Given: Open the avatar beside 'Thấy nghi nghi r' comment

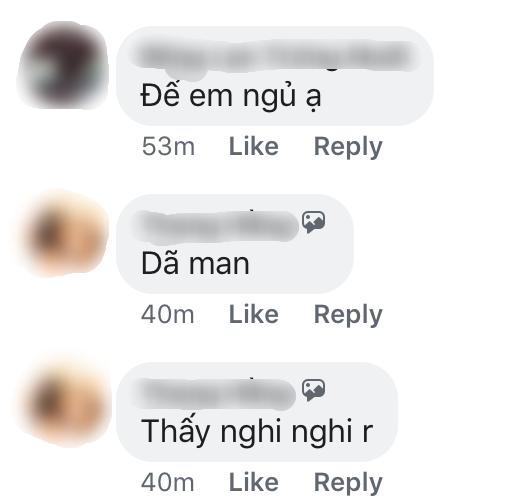Looking at the screenshot, I should 65,401.
